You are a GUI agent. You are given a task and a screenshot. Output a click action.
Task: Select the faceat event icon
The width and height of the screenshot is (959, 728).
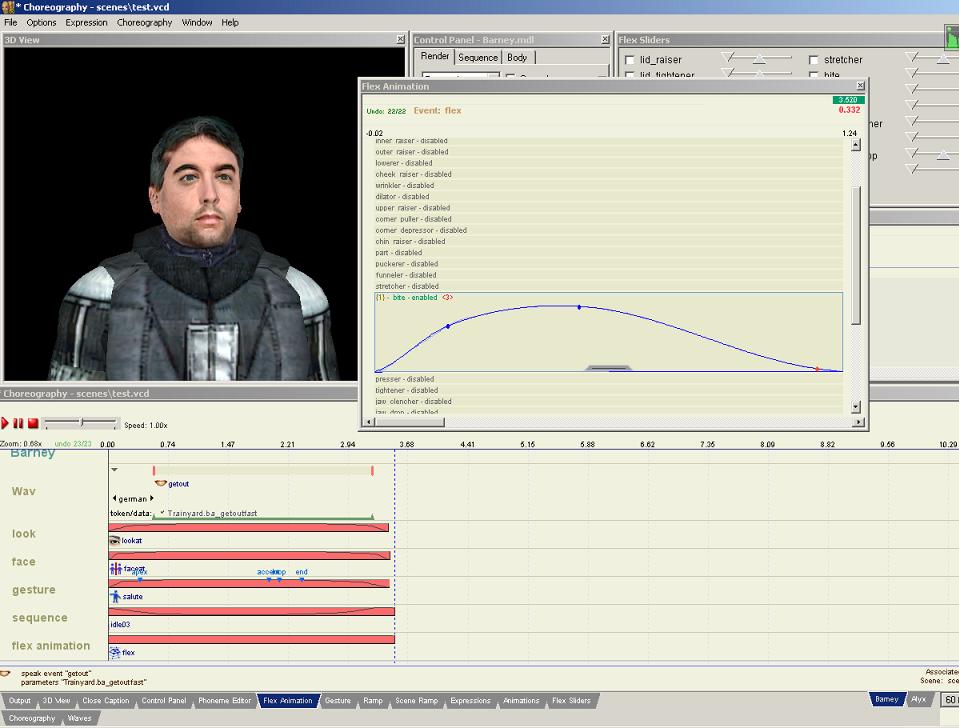click(x=116, y=569)
